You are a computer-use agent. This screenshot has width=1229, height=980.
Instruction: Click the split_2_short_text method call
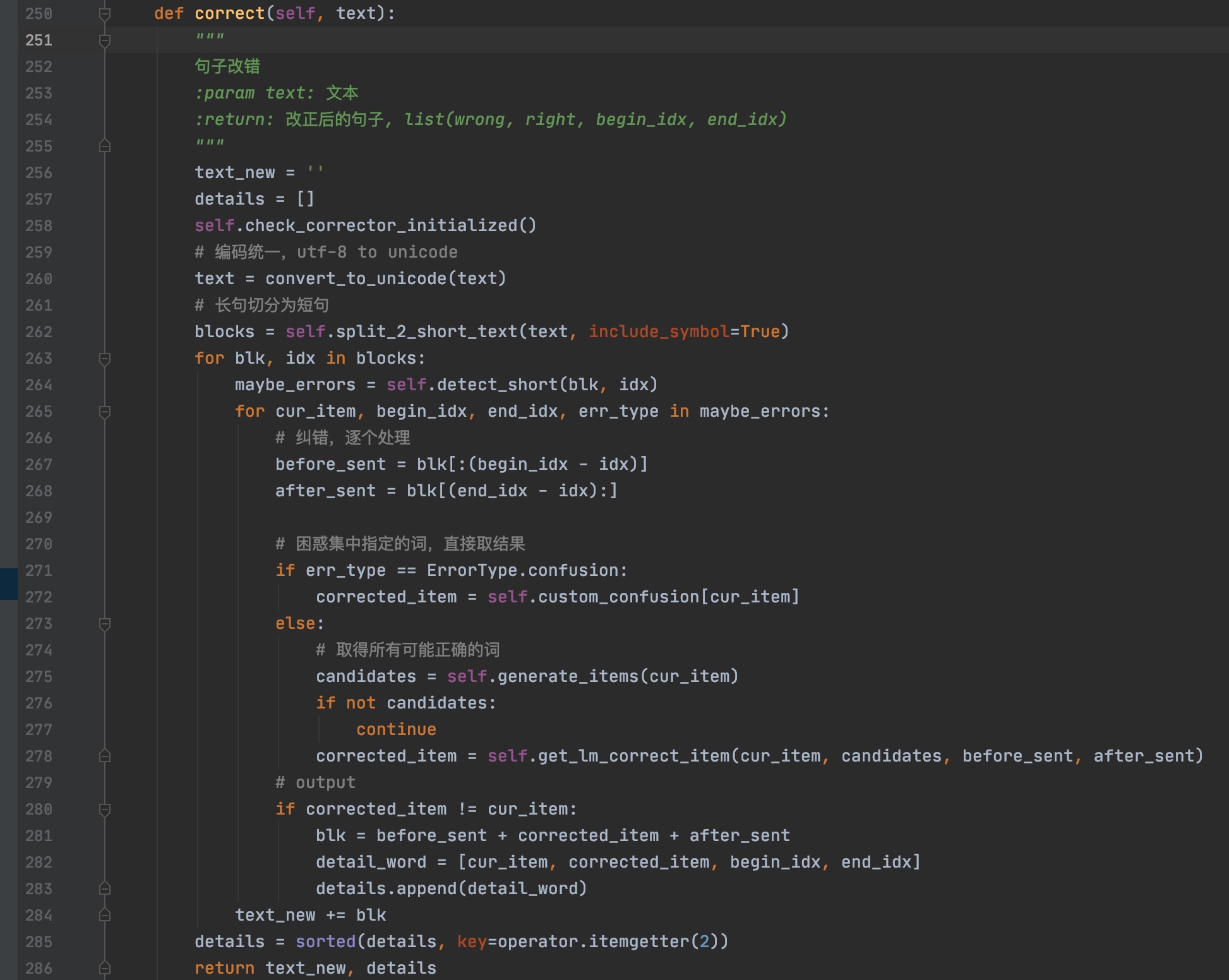click(x=426, y=332)
